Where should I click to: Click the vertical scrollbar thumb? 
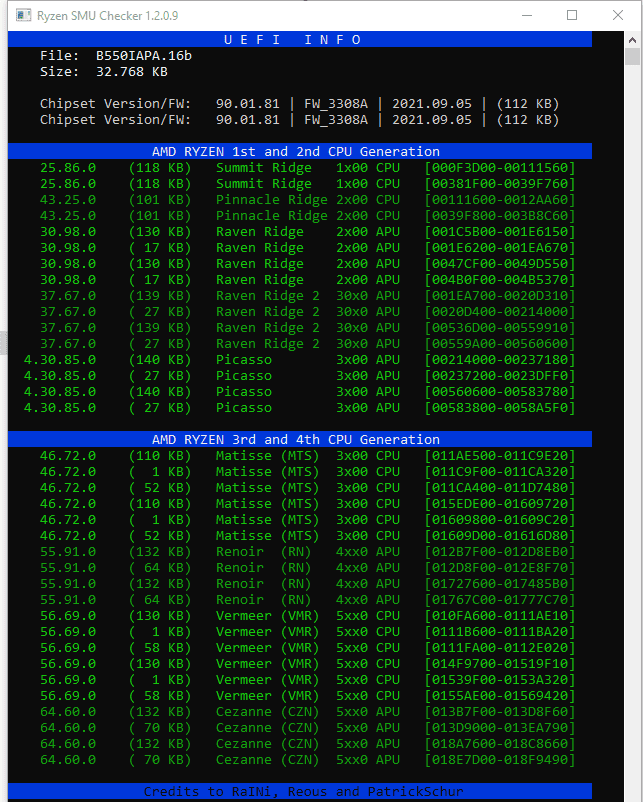(x=633, y=56)
